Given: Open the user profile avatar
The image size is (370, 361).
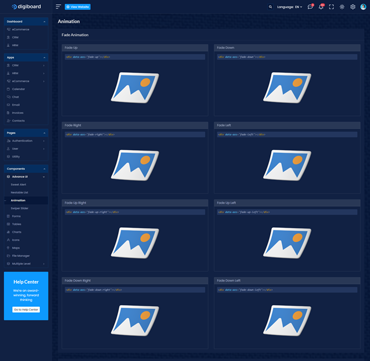Looking at the screenshot, I should pyautogui.click(x=363, y=7).
